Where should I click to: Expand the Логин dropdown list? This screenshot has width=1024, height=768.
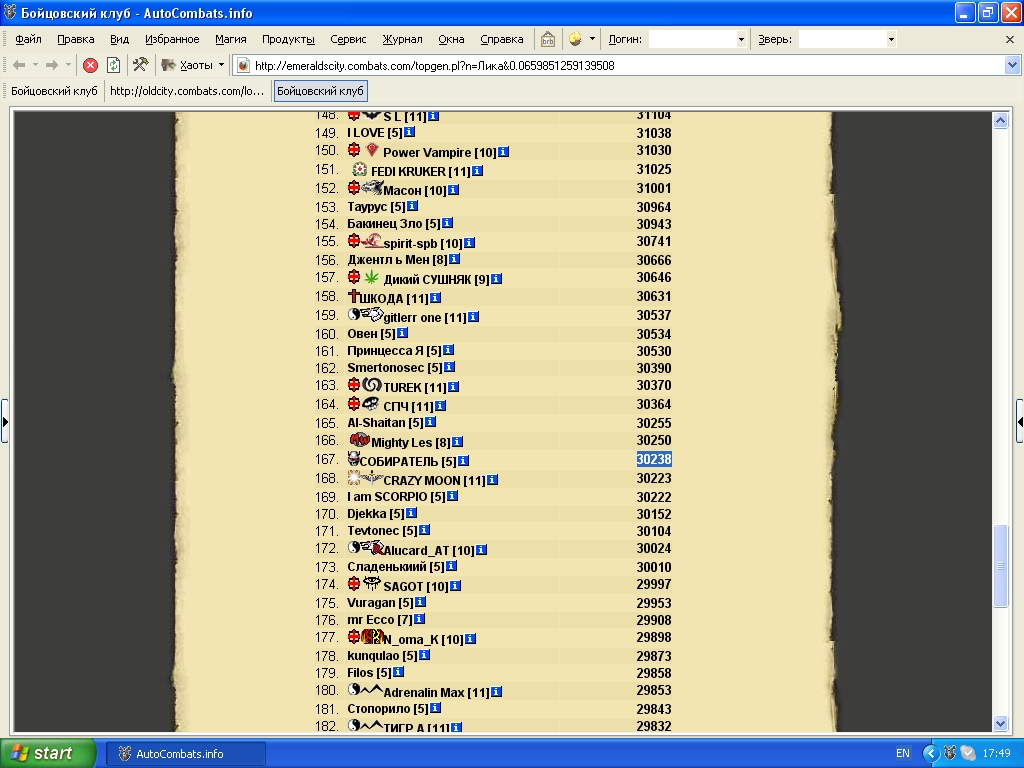coord(741,39)
